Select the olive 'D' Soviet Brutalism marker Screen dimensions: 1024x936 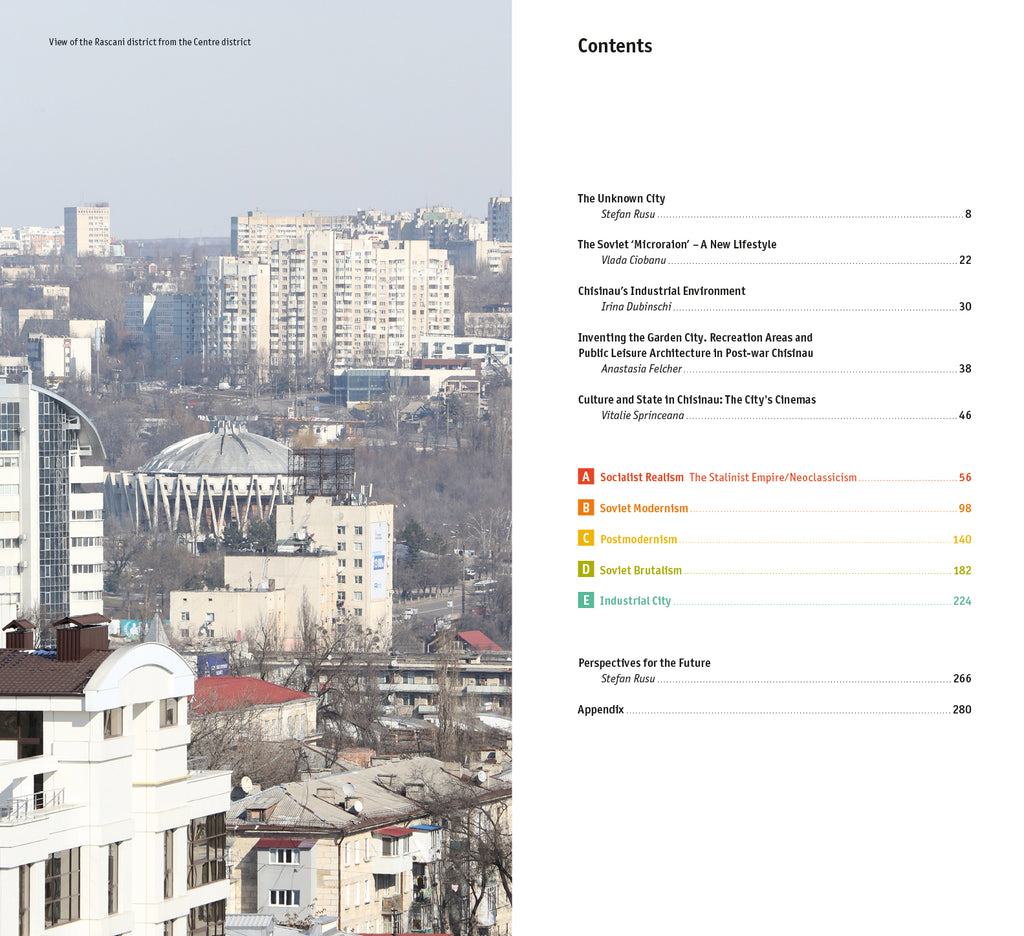click(585, 570)
